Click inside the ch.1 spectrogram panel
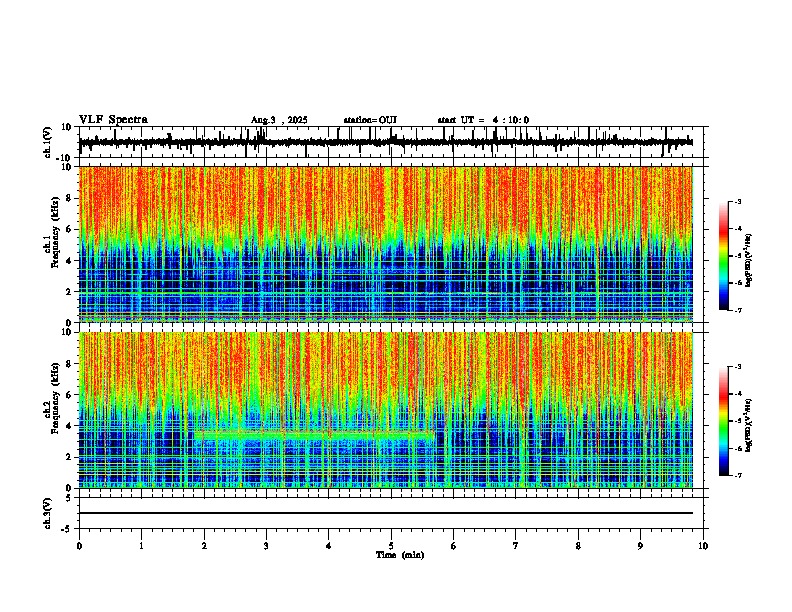 click(386, 244)
